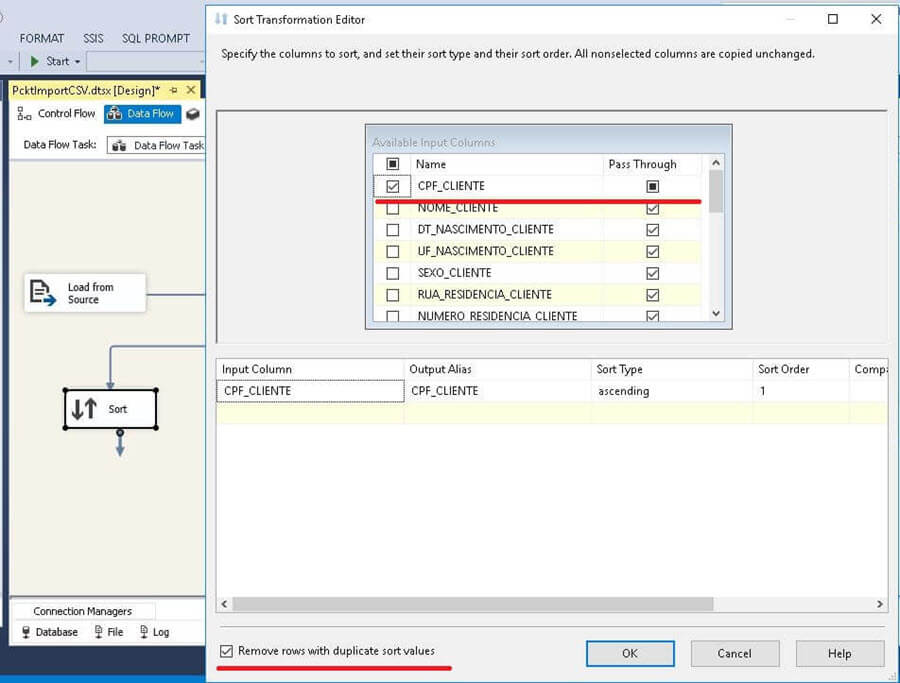This screenshot has width=900, height=683.
Task: Select the empty new row in sort grid
Action: pos(552,413)
